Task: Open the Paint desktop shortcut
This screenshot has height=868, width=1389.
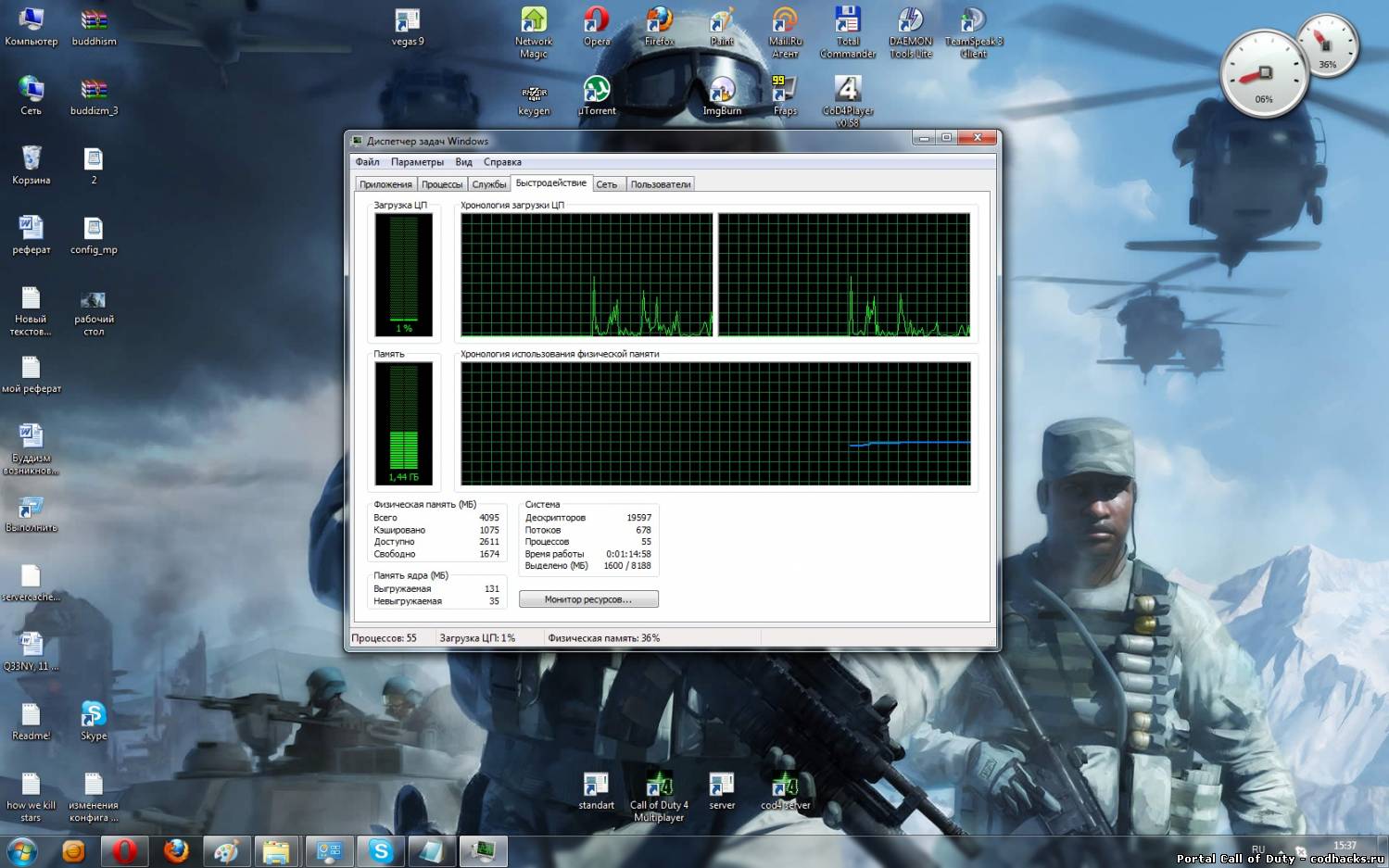Action: point(722,25)
